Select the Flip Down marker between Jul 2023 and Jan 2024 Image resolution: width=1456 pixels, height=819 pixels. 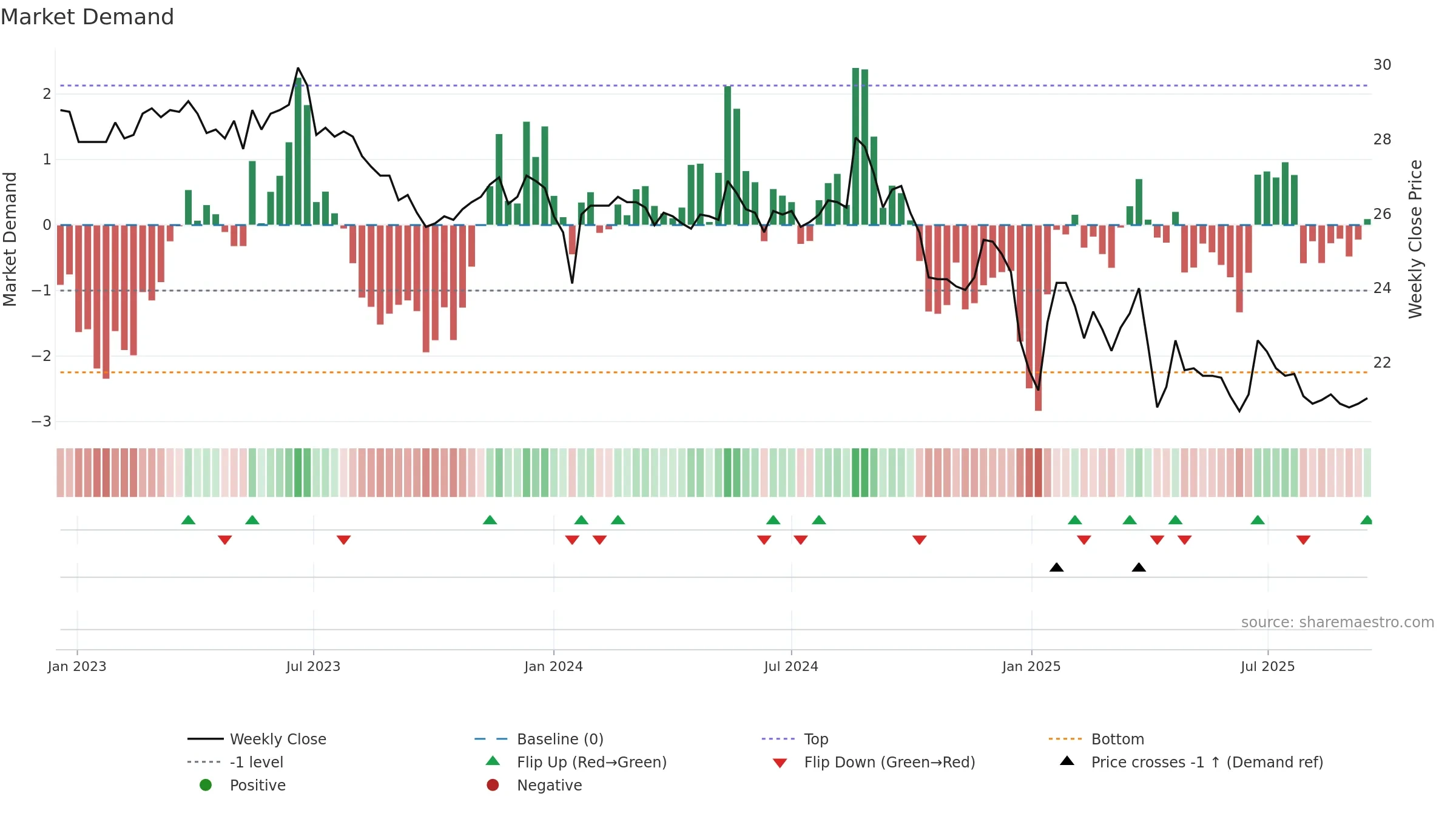(x=343, y=540)
